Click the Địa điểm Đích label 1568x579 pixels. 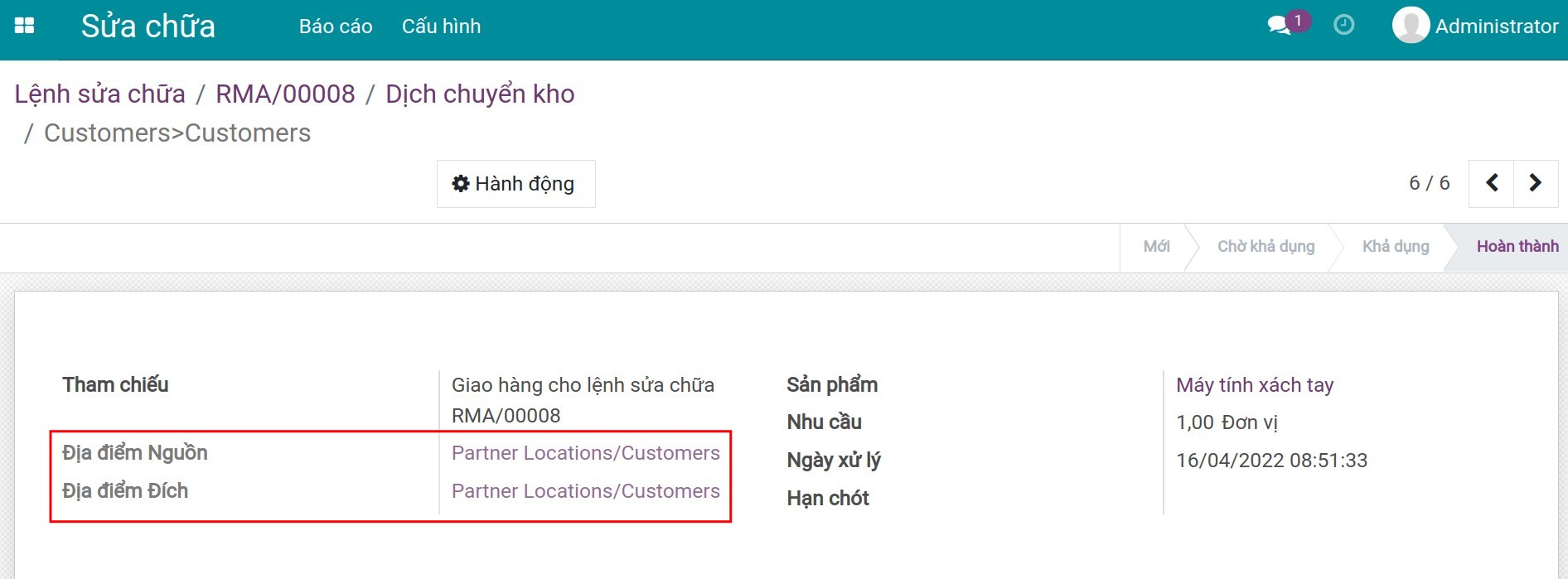[x=125, y=491]
